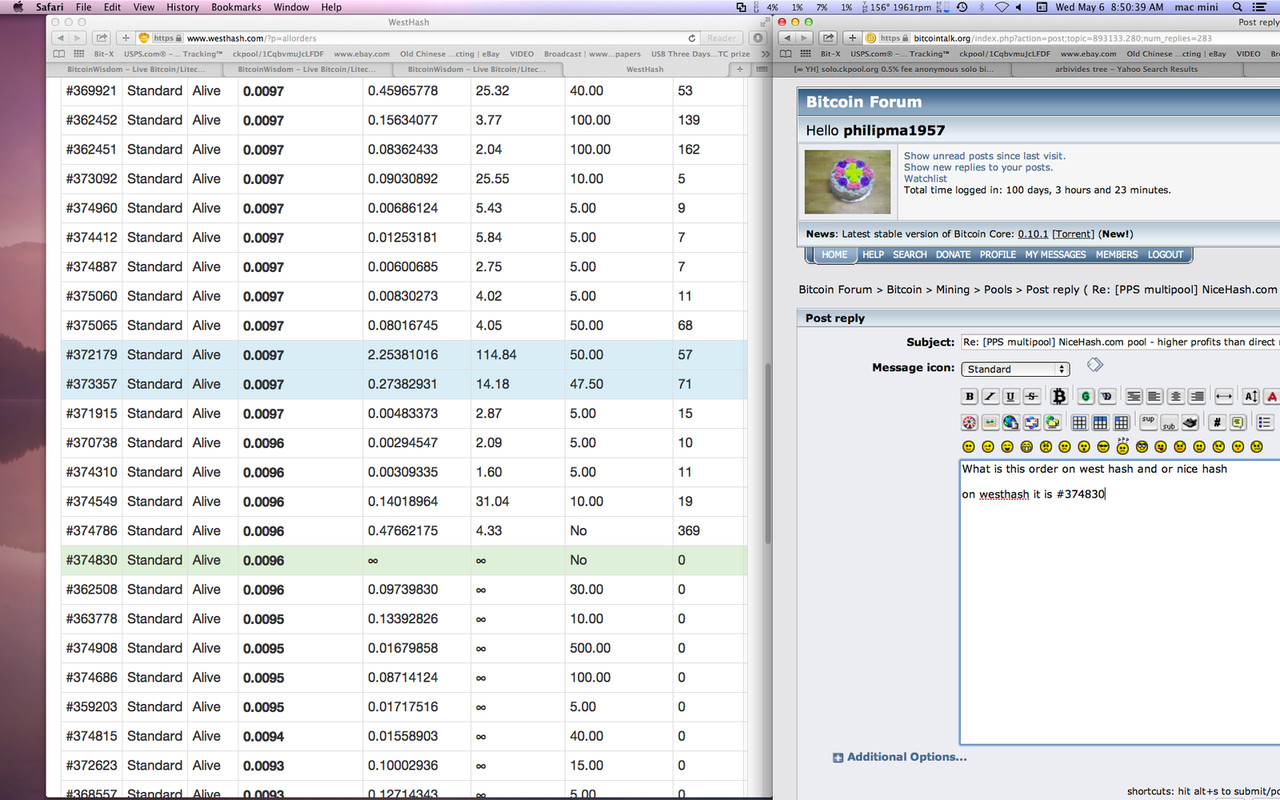Open forum SEARCH navigation button

[910, 255]
